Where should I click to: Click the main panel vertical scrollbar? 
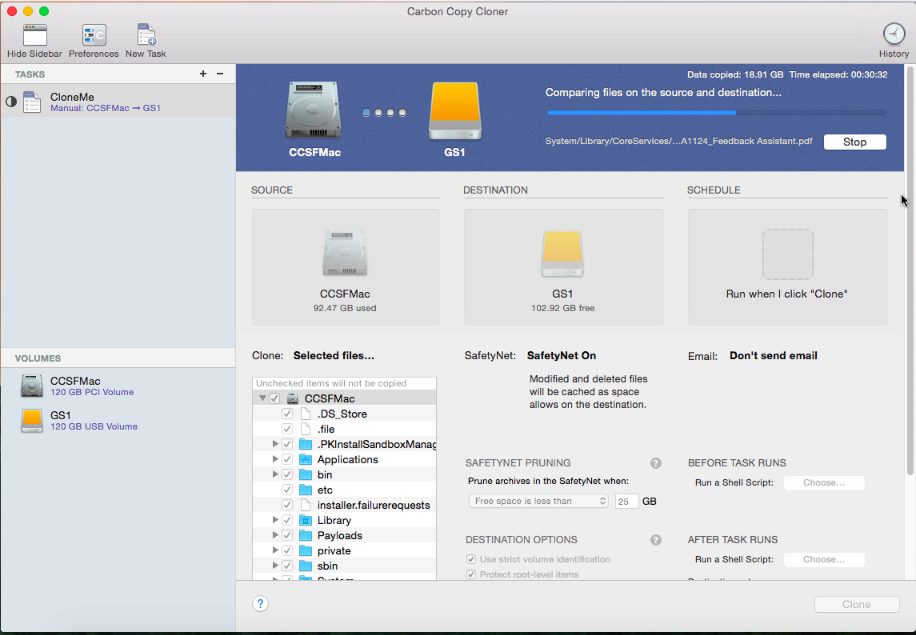click(910, 269)
